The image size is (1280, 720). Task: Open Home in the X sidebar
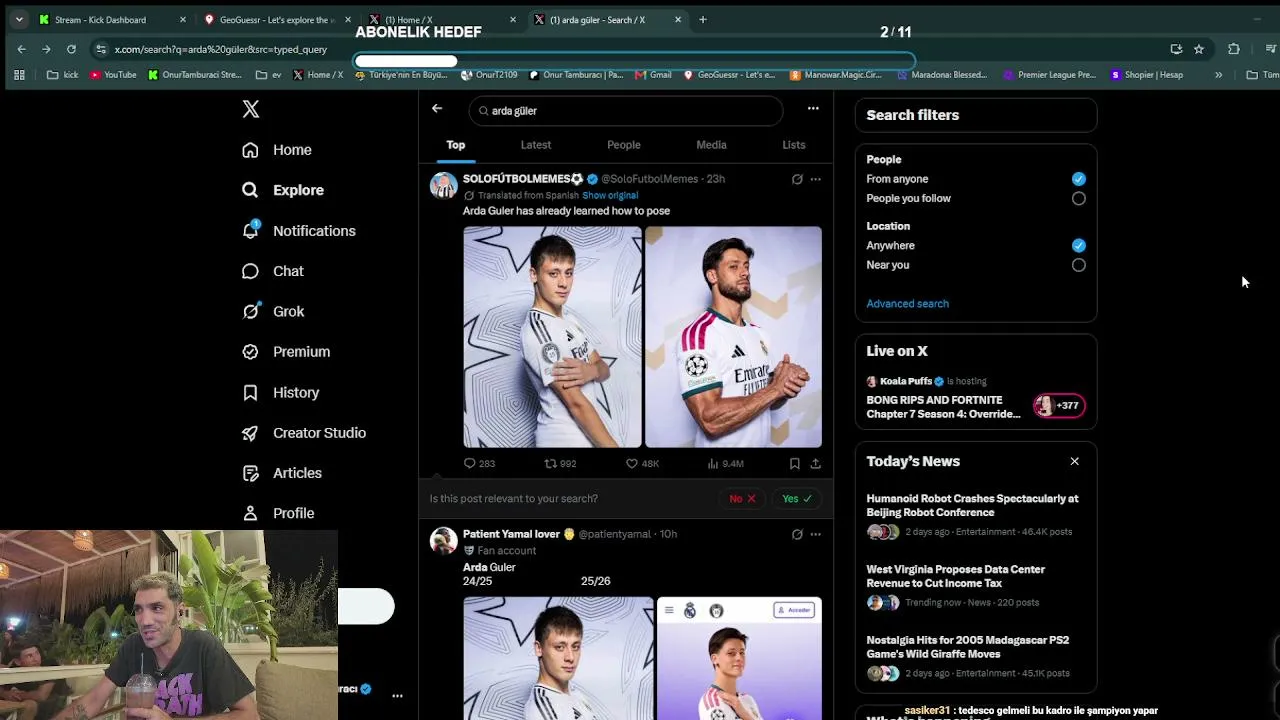[x=277, y=150]
